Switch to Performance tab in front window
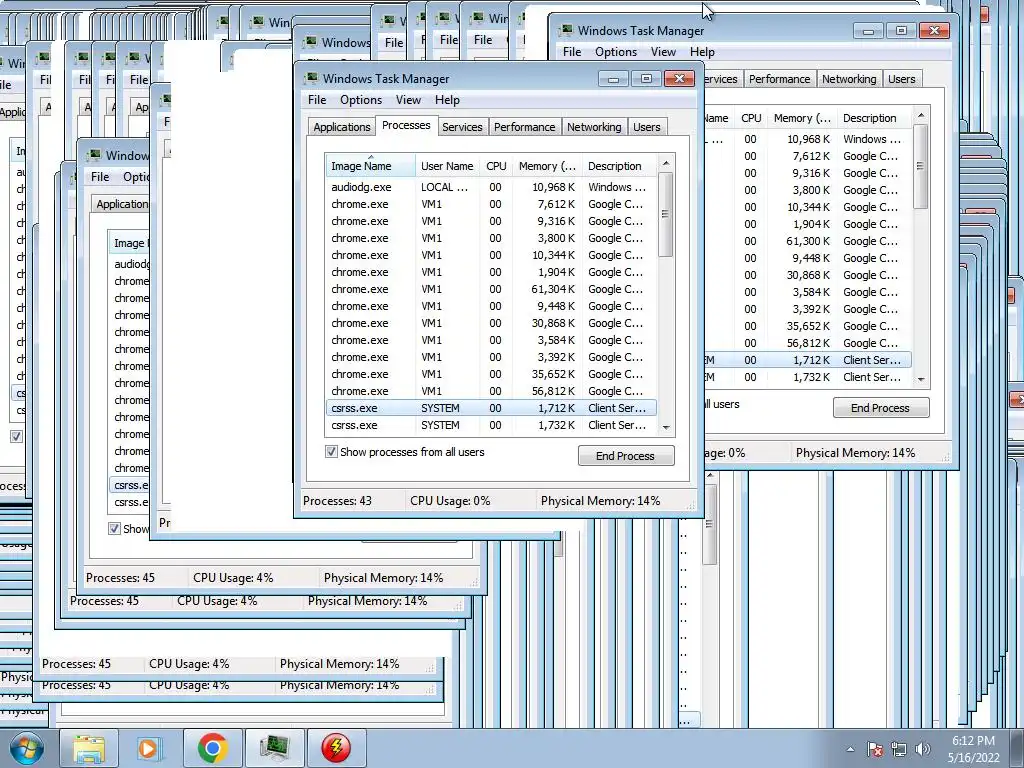1024x768 pixels. (524, 127)
